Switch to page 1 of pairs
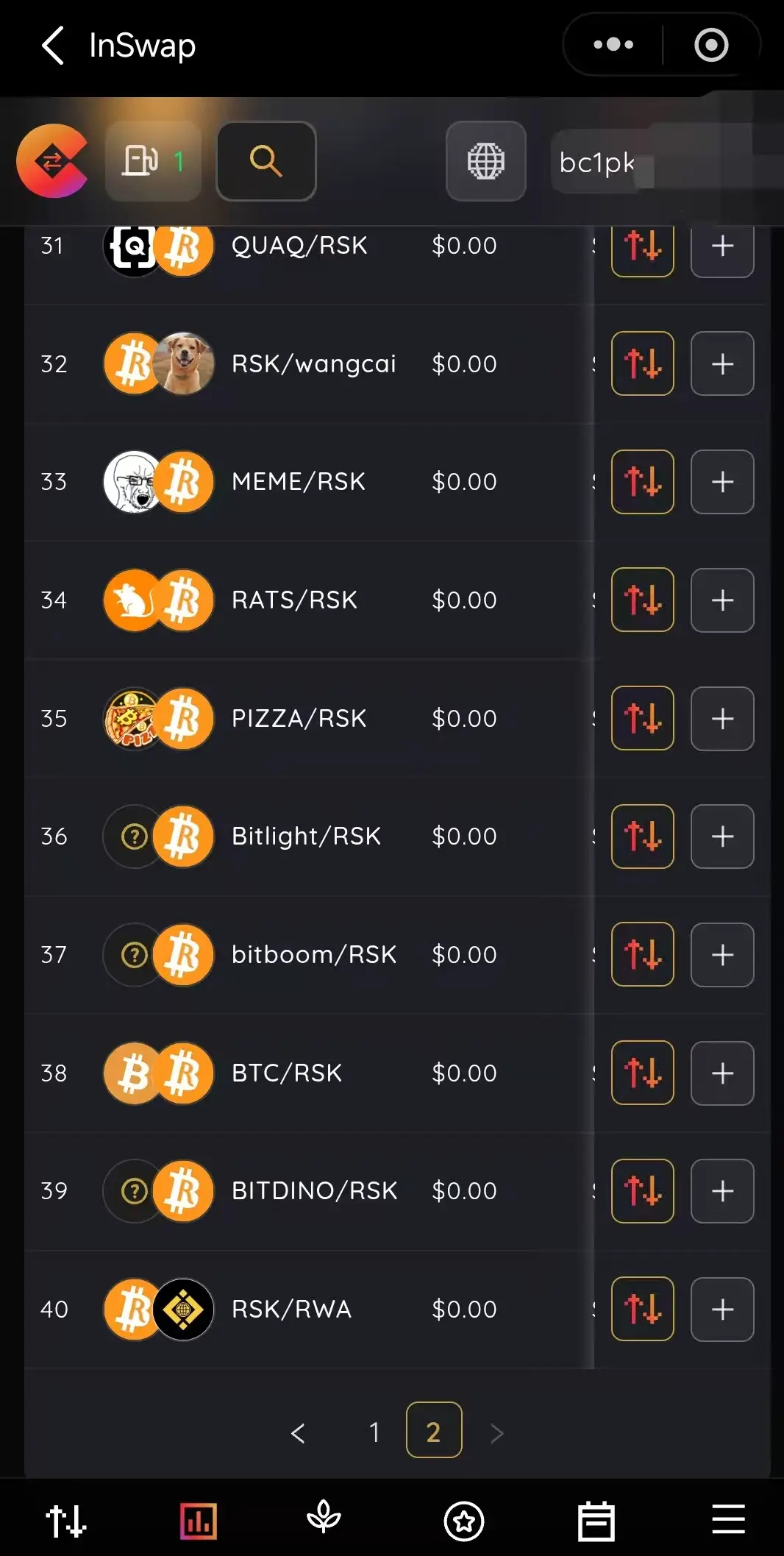 tap(374, 1432)
